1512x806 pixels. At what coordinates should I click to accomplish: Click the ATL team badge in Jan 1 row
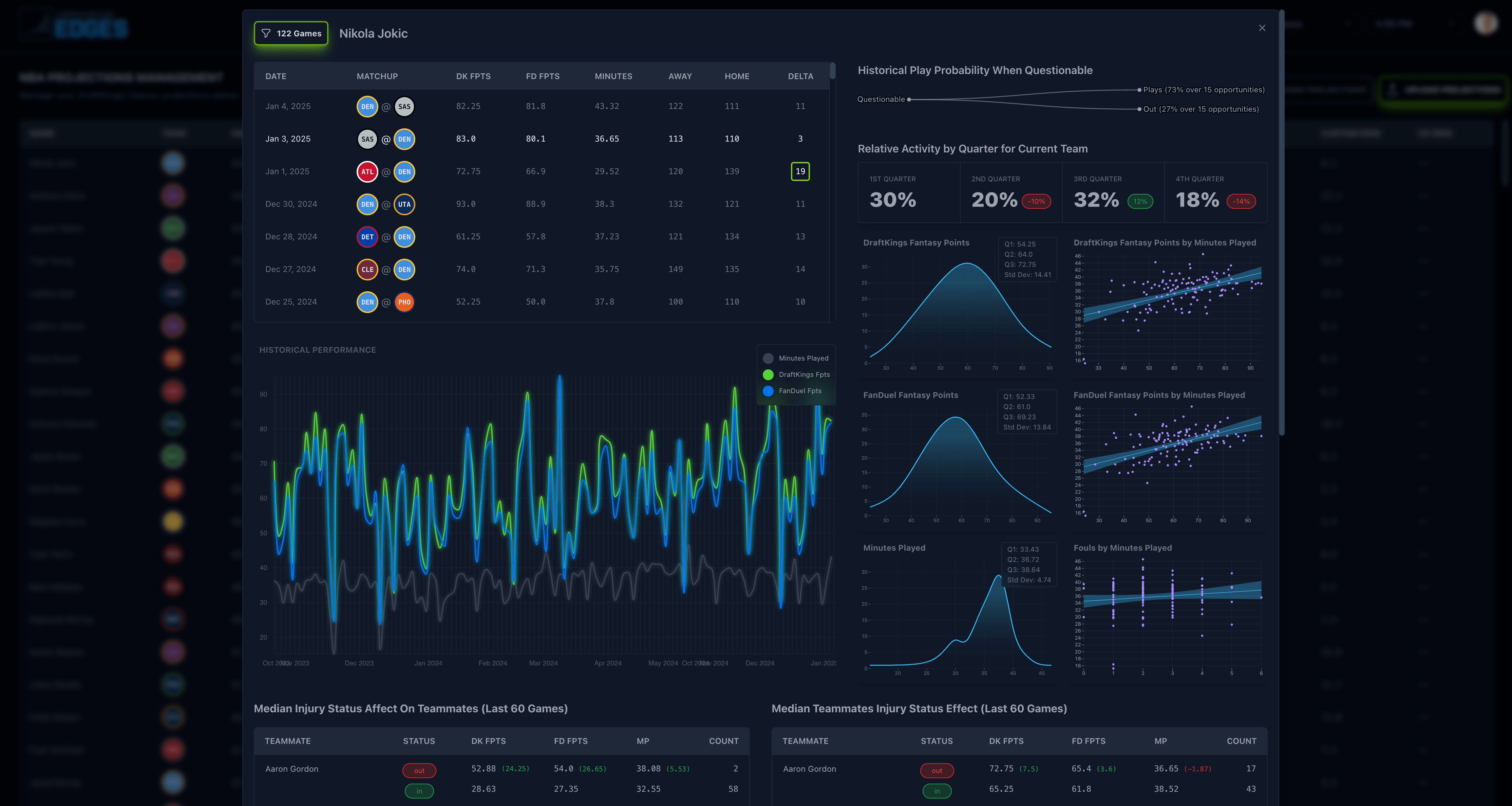[x=367, y=171]
